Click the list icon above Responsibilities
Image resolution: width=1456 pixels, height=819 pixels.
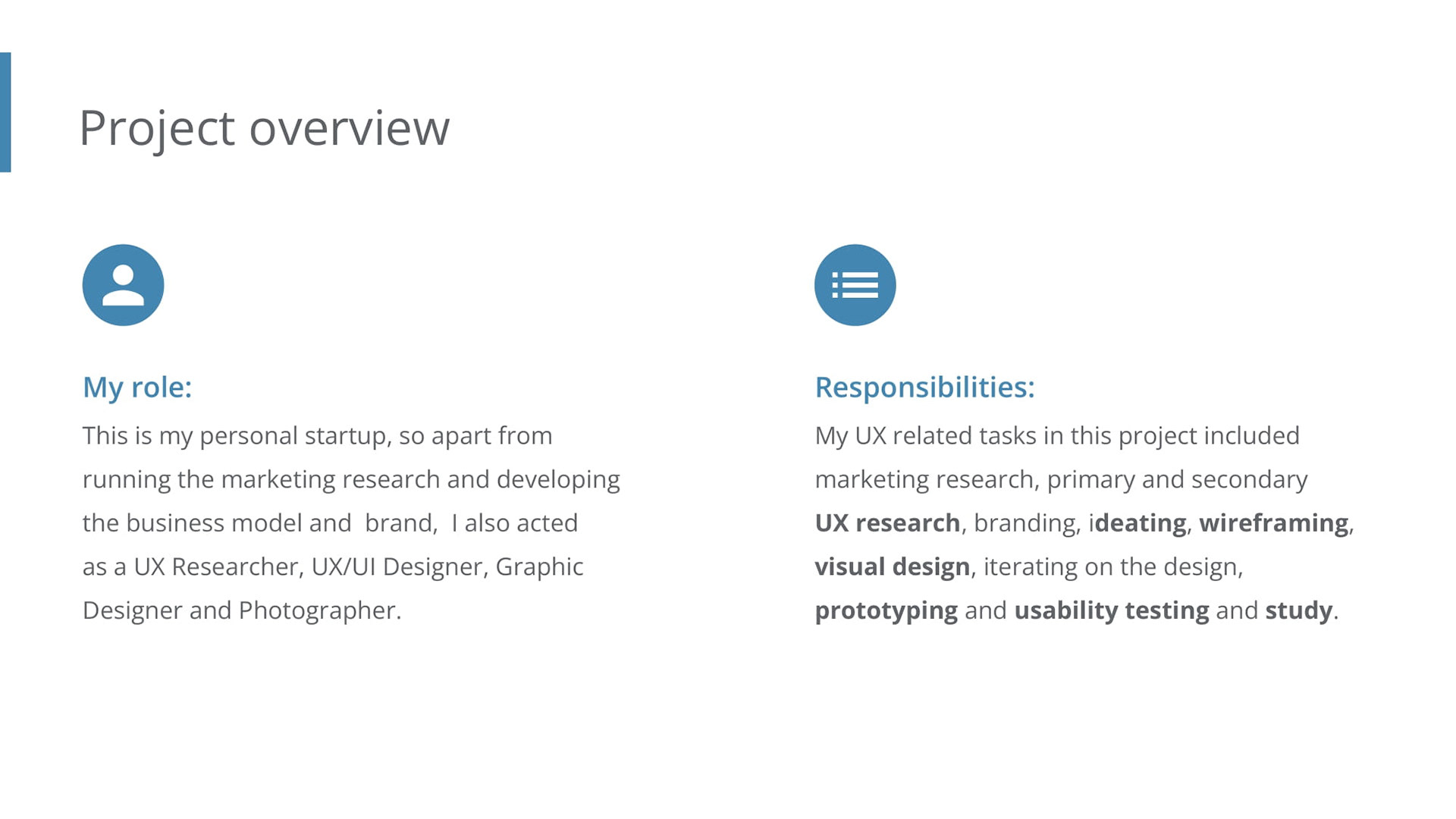(x=855, y=285)
